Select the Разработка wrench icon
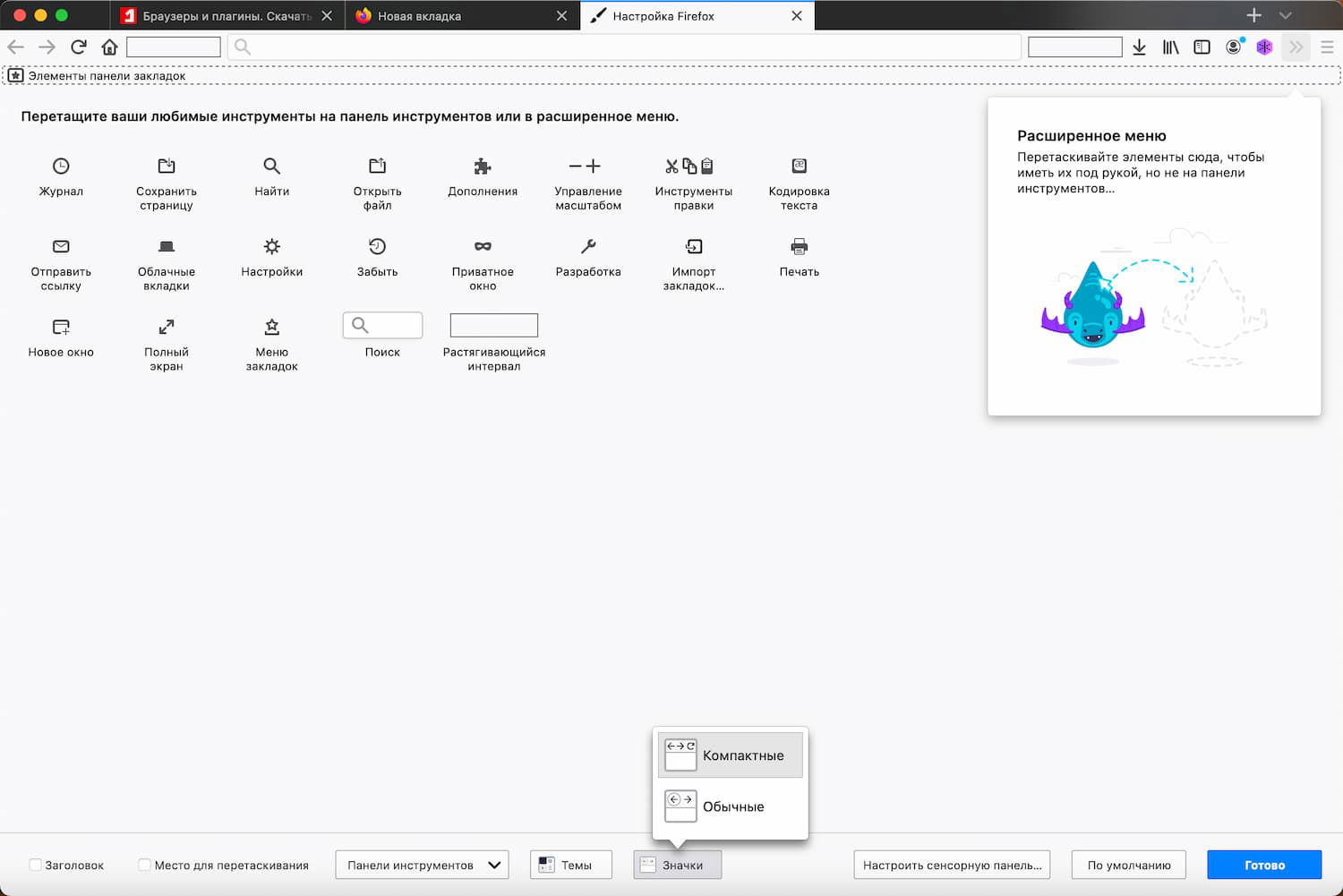This screenshot has height=896, width=1343. tap(588, 246)
